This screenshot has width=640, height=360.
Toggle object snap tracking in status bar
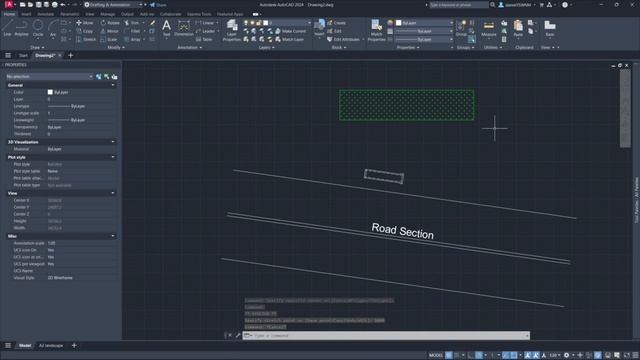coord(506,355)
